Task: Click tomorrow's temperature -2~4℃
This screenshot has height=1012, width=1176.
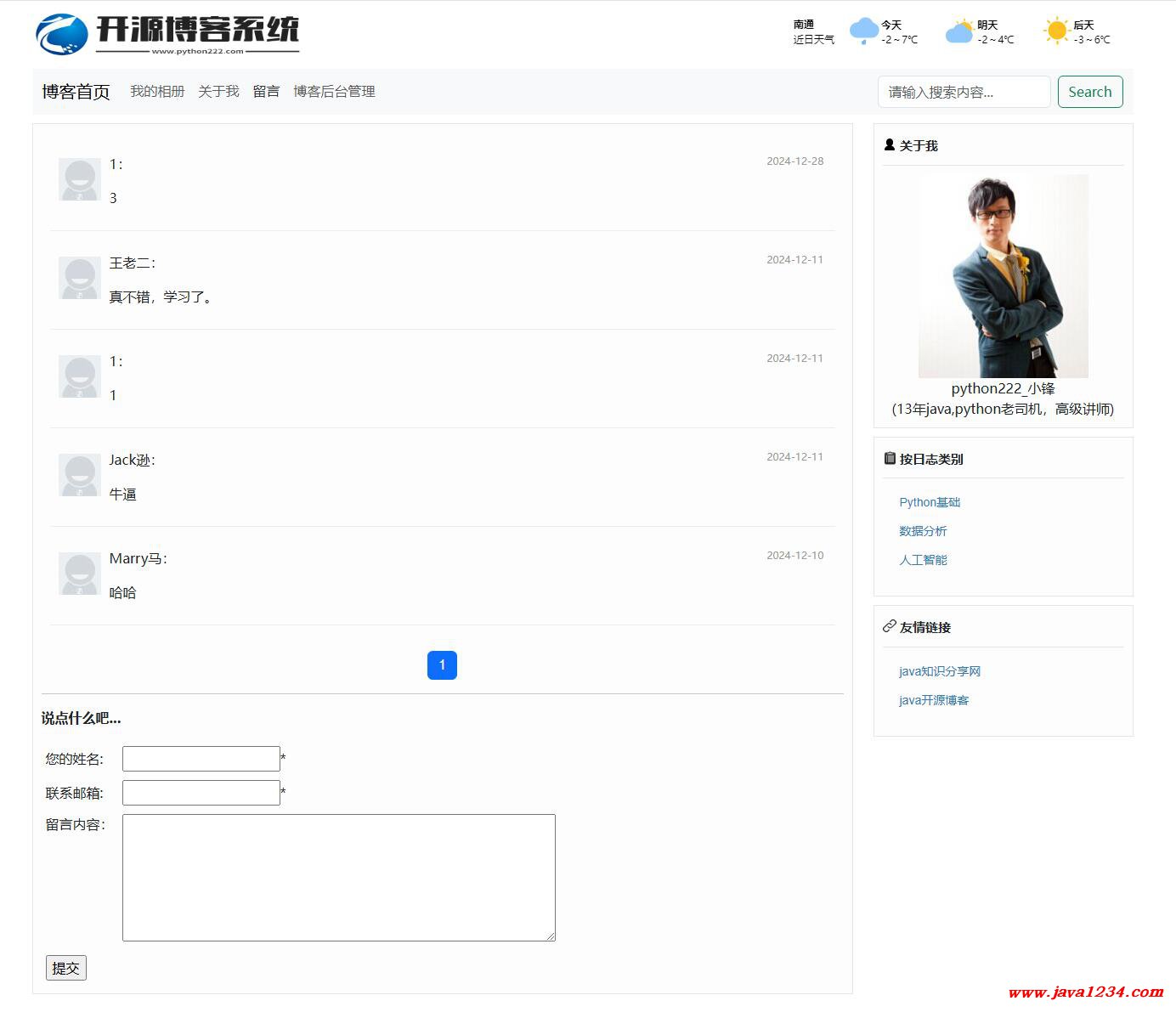Action: pos(995,39)
